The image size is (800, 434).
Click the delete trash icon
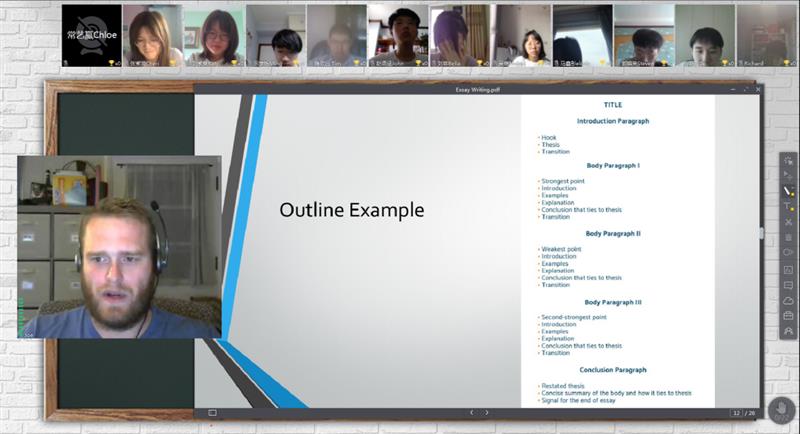click(x=788, y=237)
